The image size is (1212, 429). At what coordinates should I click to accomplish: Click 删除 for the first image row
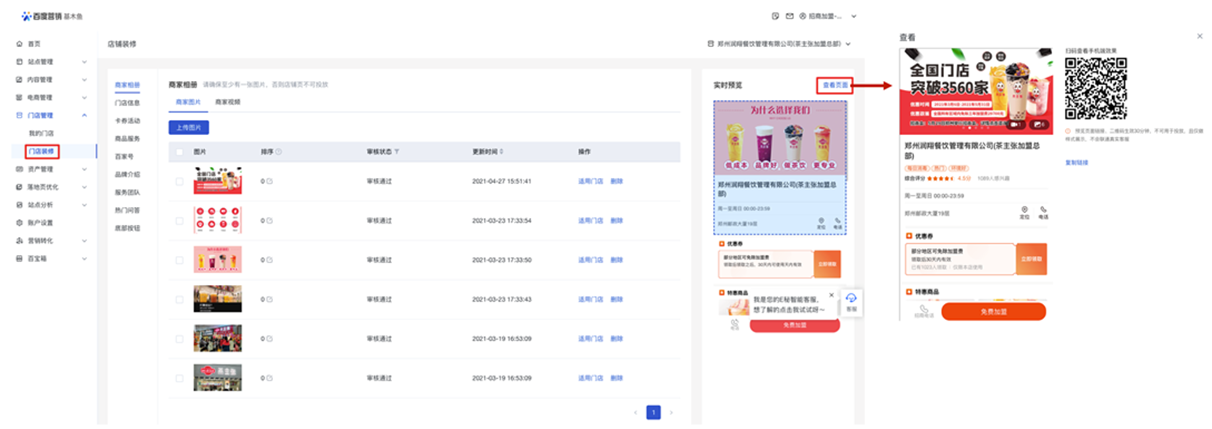616,181
